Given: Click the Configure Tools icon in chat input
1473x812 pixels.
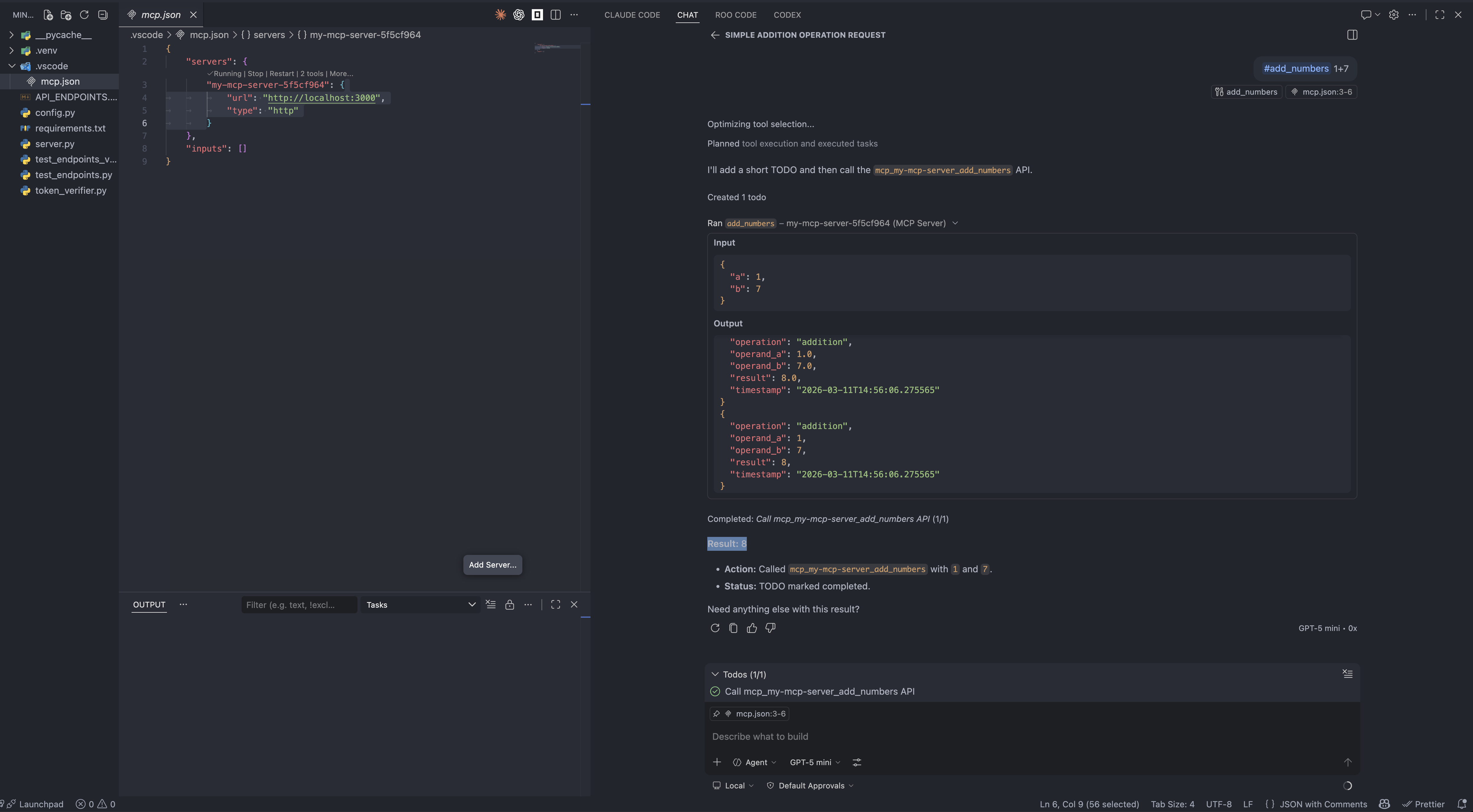Looking at the screenshot, I should (857, 762).
